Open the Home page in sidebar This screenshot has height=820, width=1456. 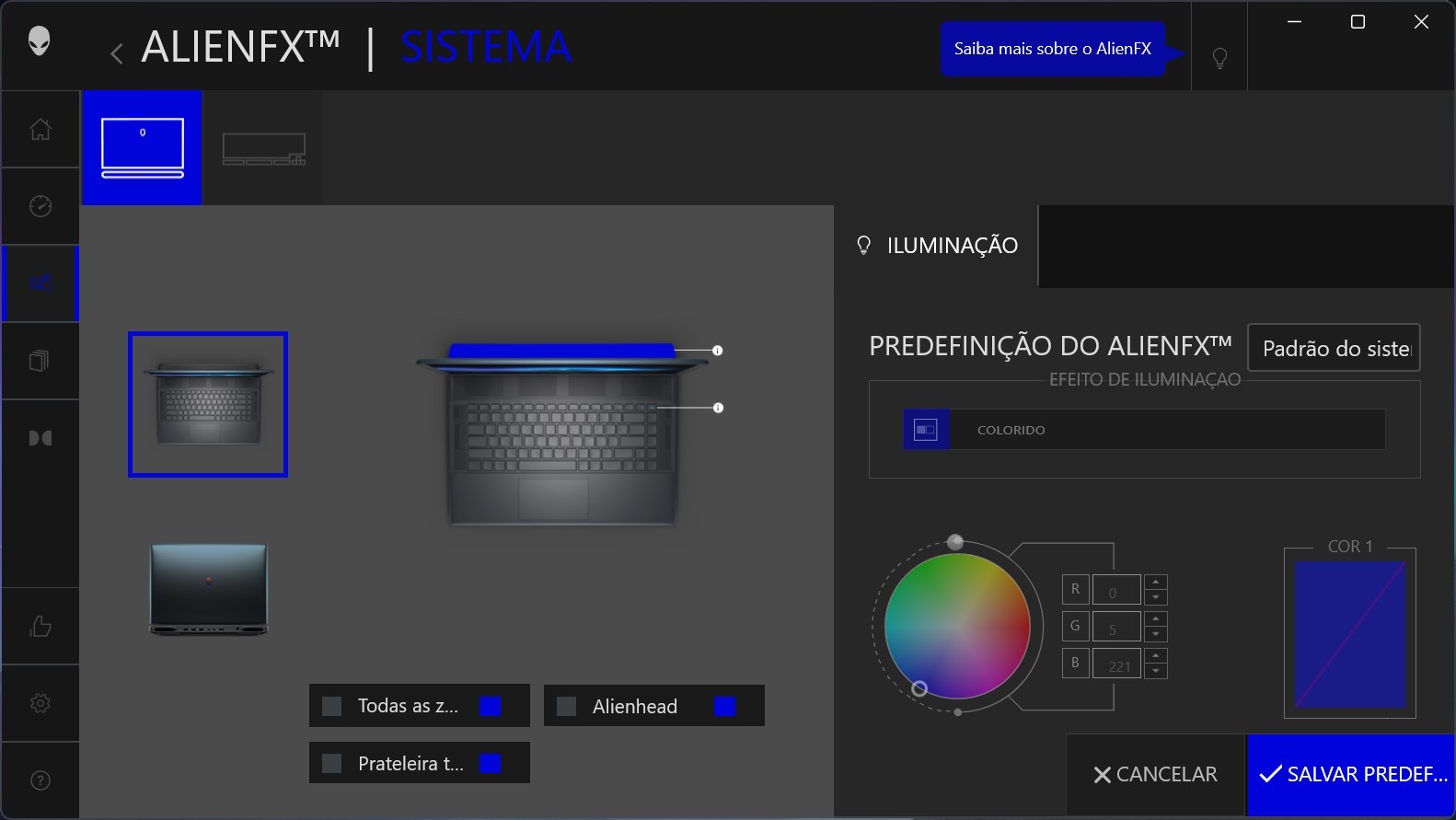[40, 130]
